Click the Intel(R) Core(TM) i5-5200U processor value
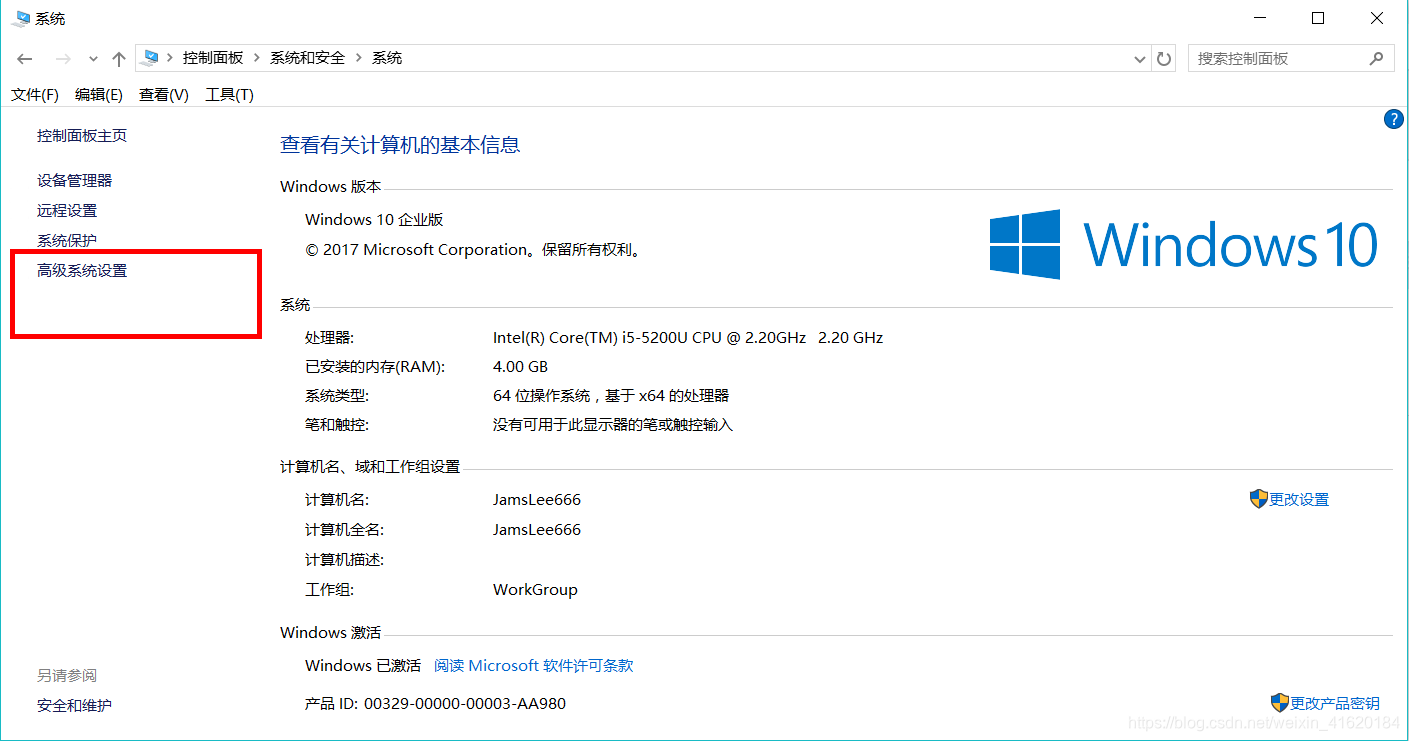The height and width of the screenshot is (741, 1409). 688,338
